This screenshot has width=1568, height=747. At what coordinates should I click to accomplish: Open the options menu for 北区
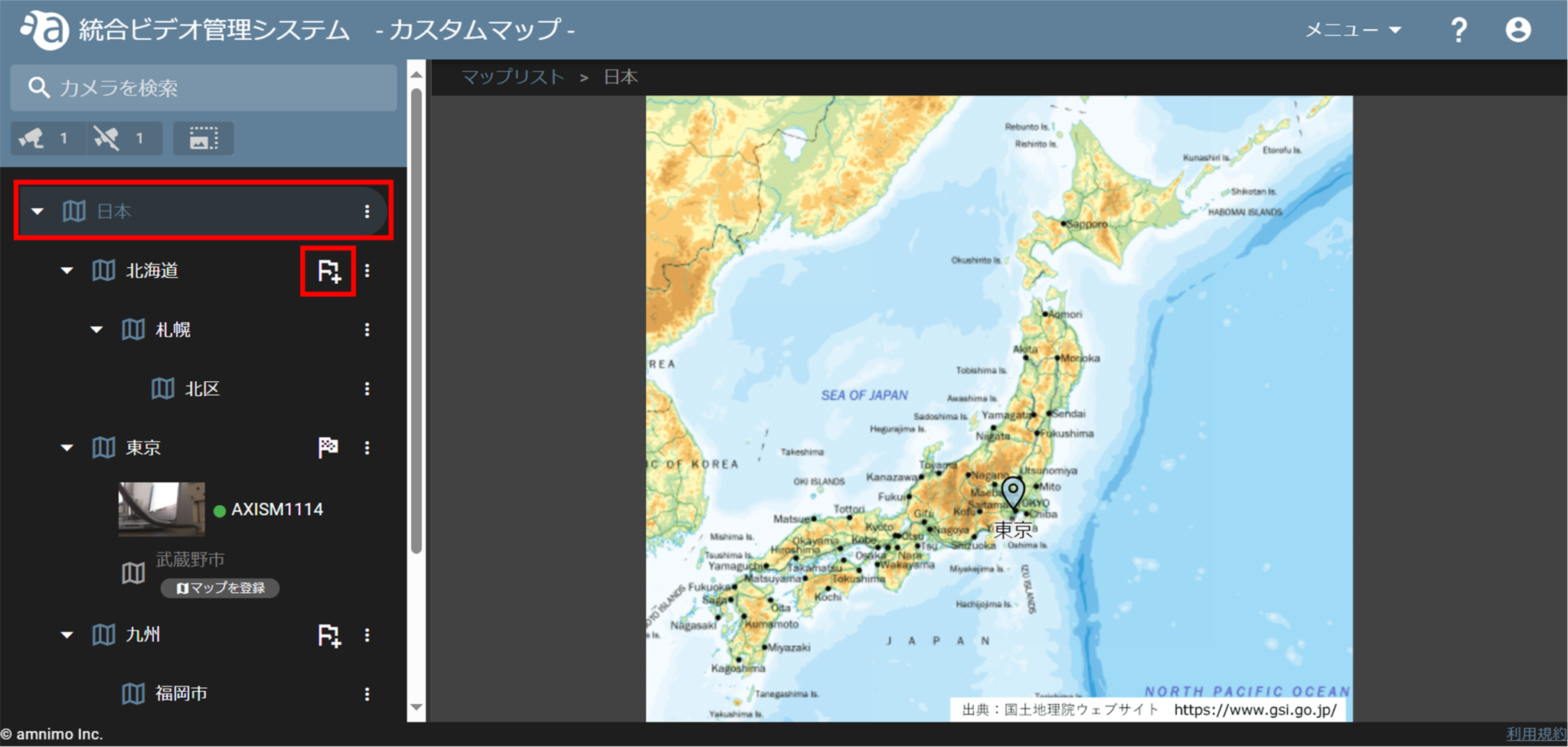367,388
